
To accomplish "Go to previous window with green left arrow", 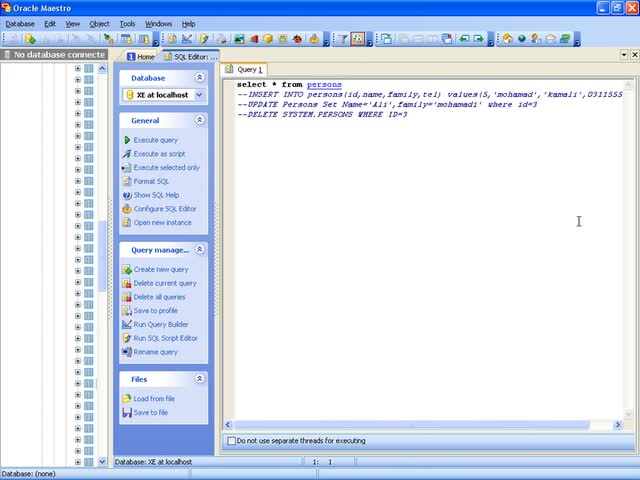I will [x=464, y=39].
